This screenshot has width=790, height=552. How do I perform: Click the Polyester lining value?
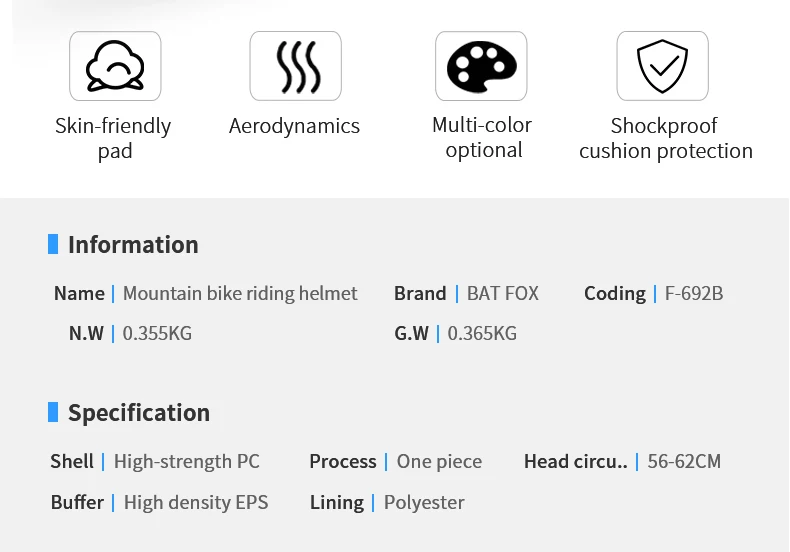pos(424,503)
